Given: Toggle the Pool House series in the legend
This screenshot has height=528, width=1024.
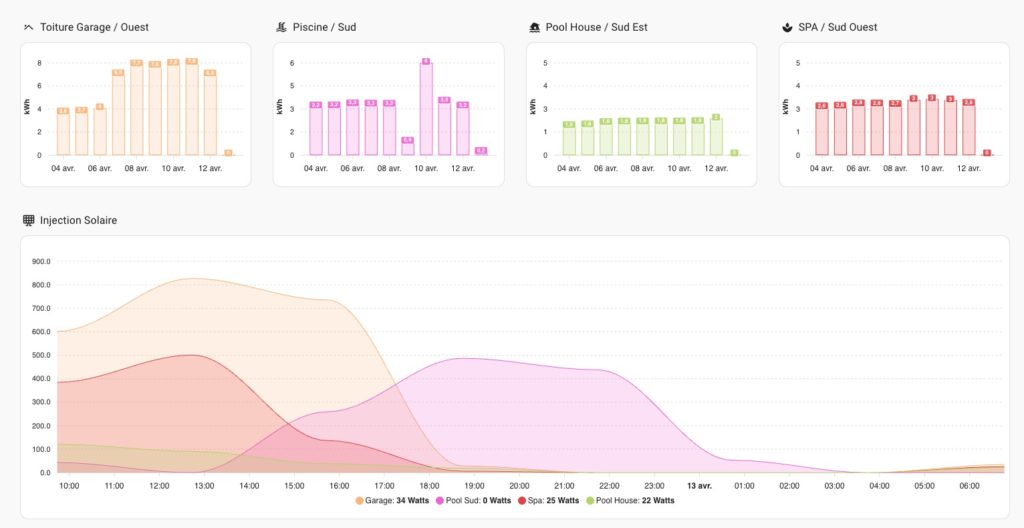Looking at the screenshot, I should (x=630, y=501).
